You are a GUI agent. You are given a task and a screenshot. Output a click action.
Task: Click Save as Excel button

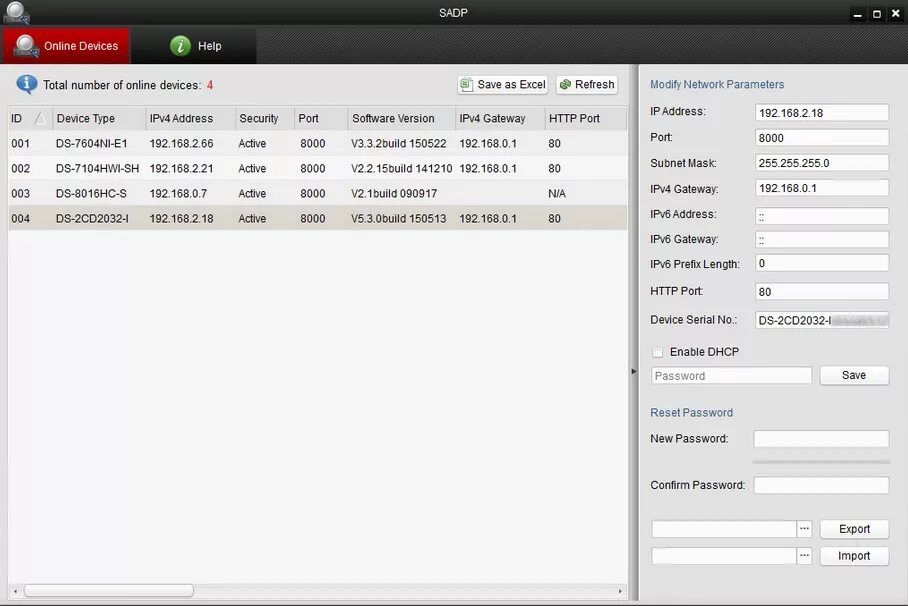click(x=503, y=85)
